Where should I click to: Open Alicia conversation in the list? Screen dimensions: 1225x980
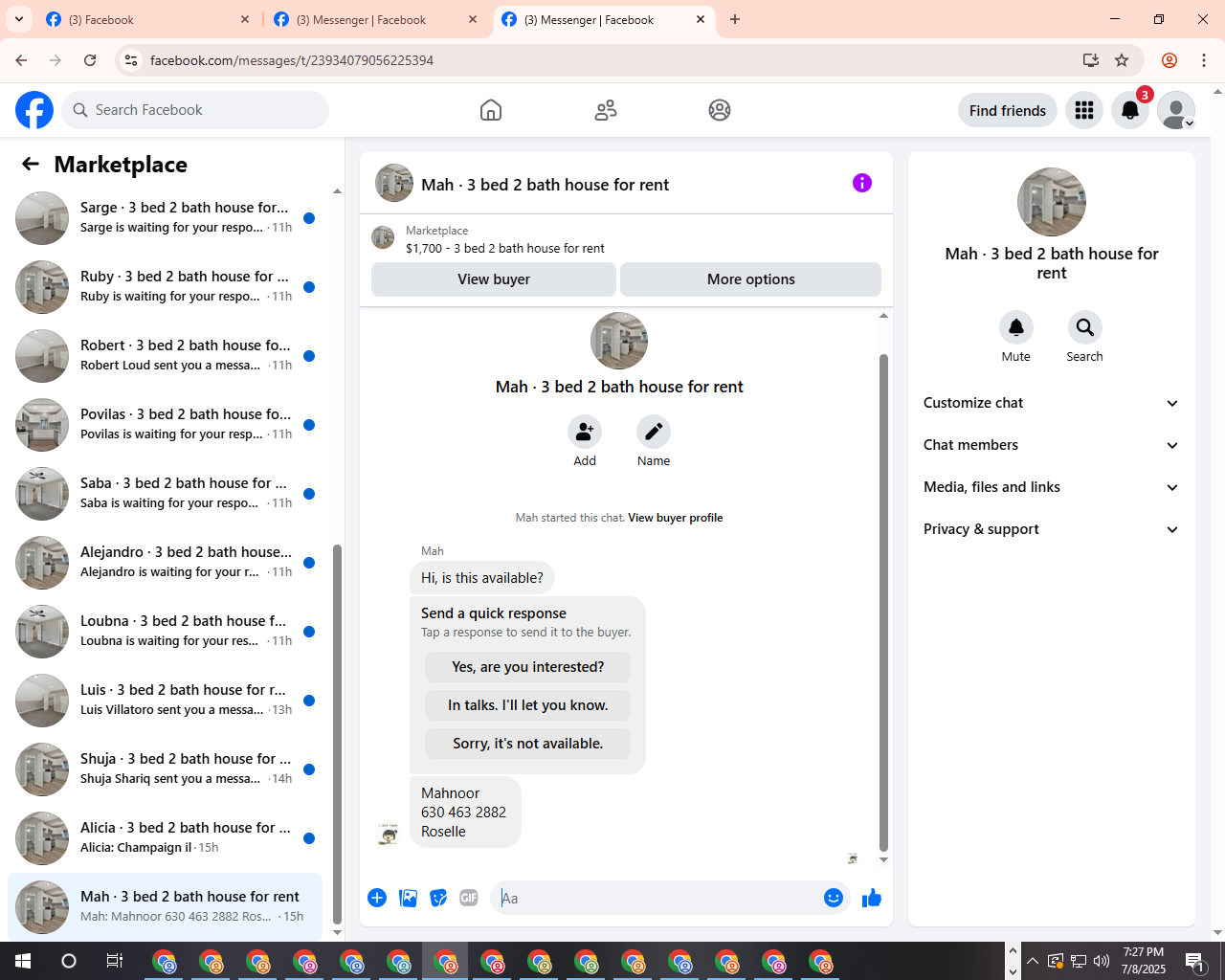coord(165,838)
